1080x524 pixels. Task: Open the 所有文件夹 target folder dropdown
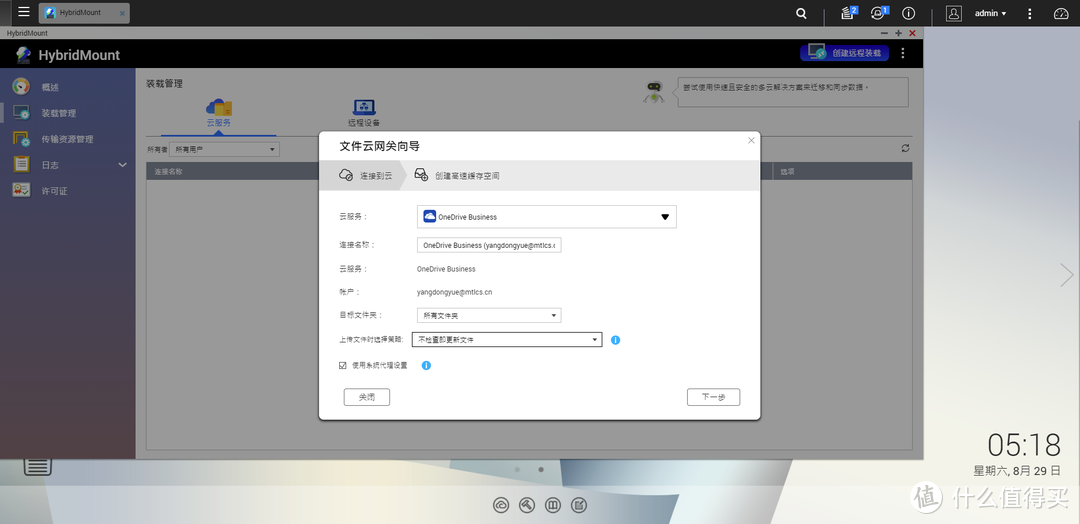pyautogui.click(x=489, y=315)
